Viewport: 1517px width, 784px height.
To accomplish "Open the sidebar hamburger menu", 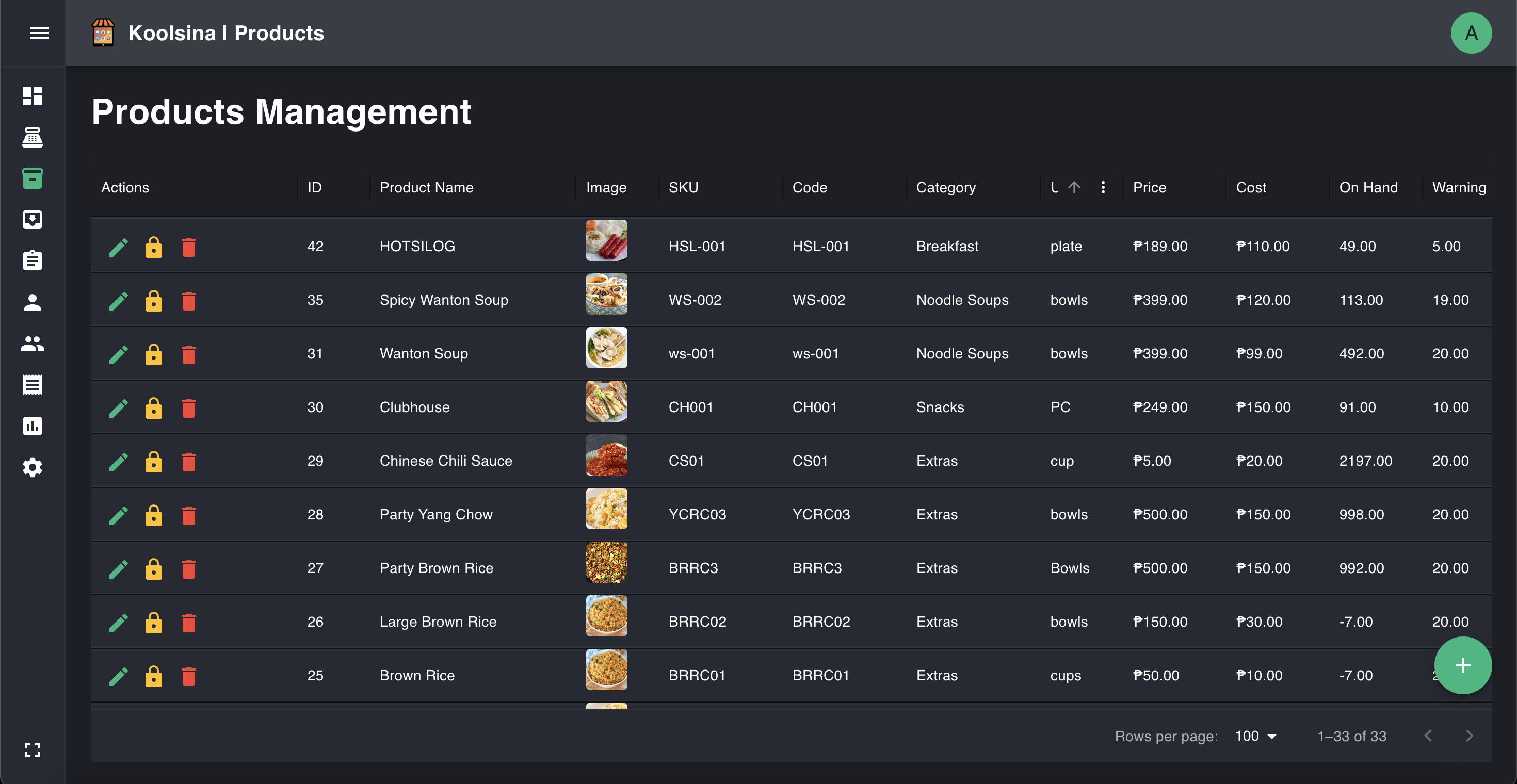I will [x=39, y=33].
